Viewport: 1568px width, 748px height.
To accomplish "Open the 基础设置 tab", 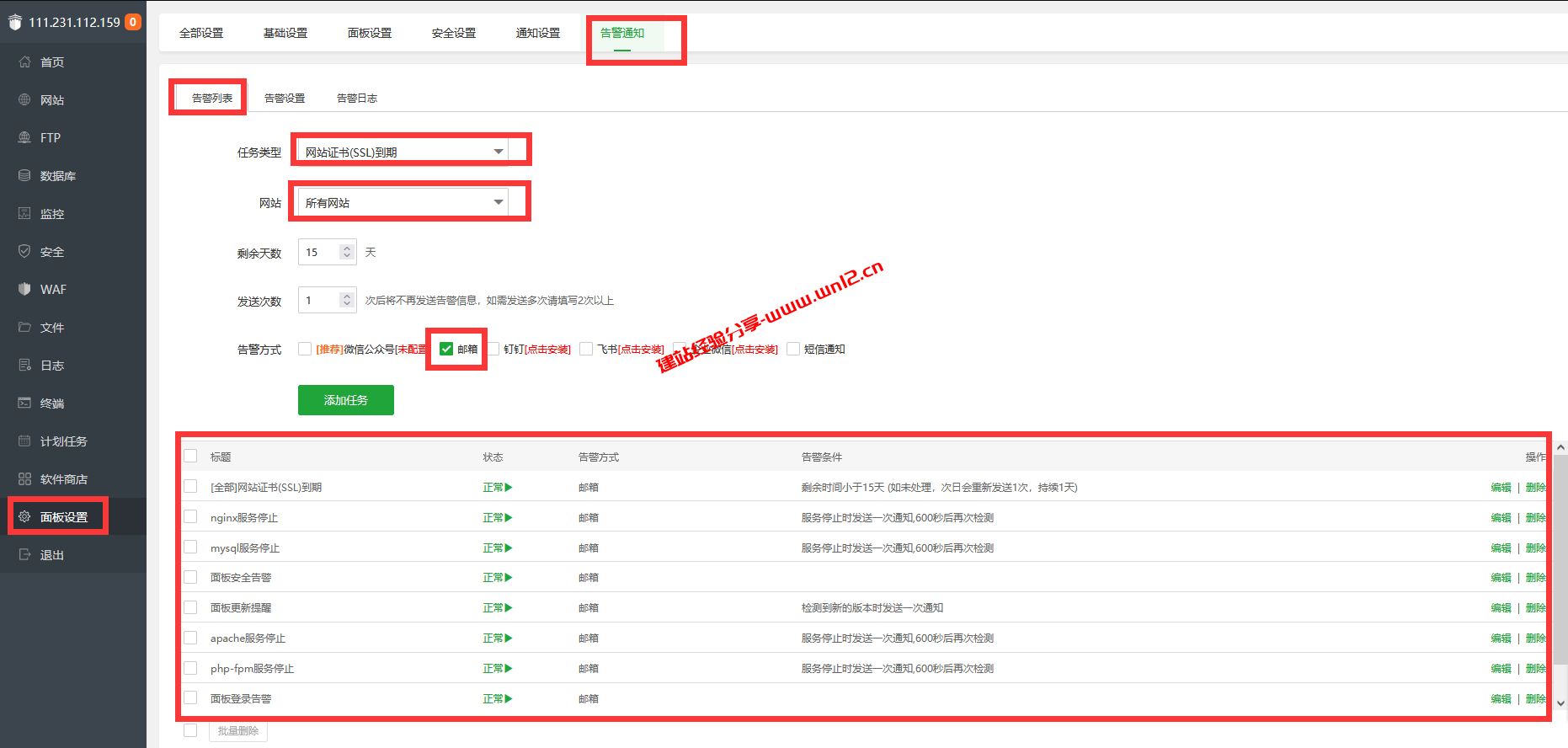I will tap(285, 33).
